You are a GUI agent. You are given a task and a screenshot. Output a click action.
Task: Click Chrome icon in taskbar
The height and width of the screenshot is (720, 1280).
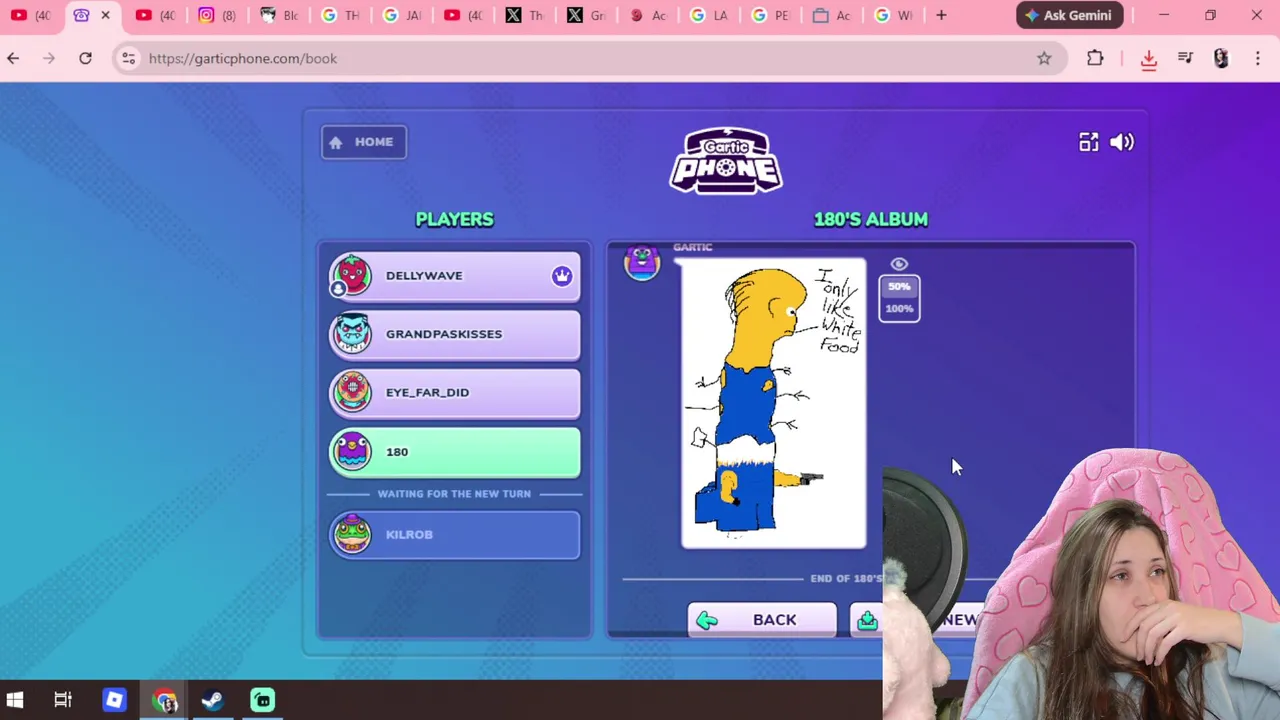point(164,700)
